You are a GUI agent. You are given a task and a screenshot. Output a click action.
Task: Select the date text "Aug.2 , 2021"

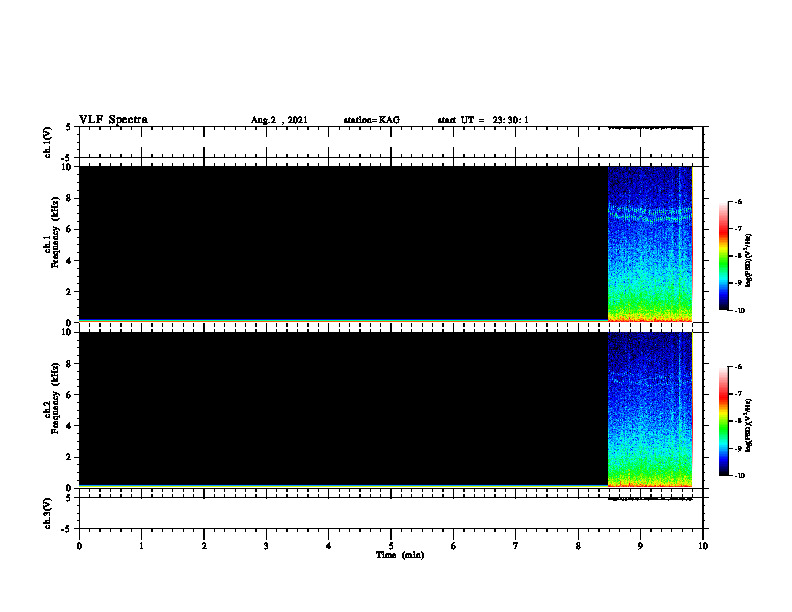click(279, 120)
